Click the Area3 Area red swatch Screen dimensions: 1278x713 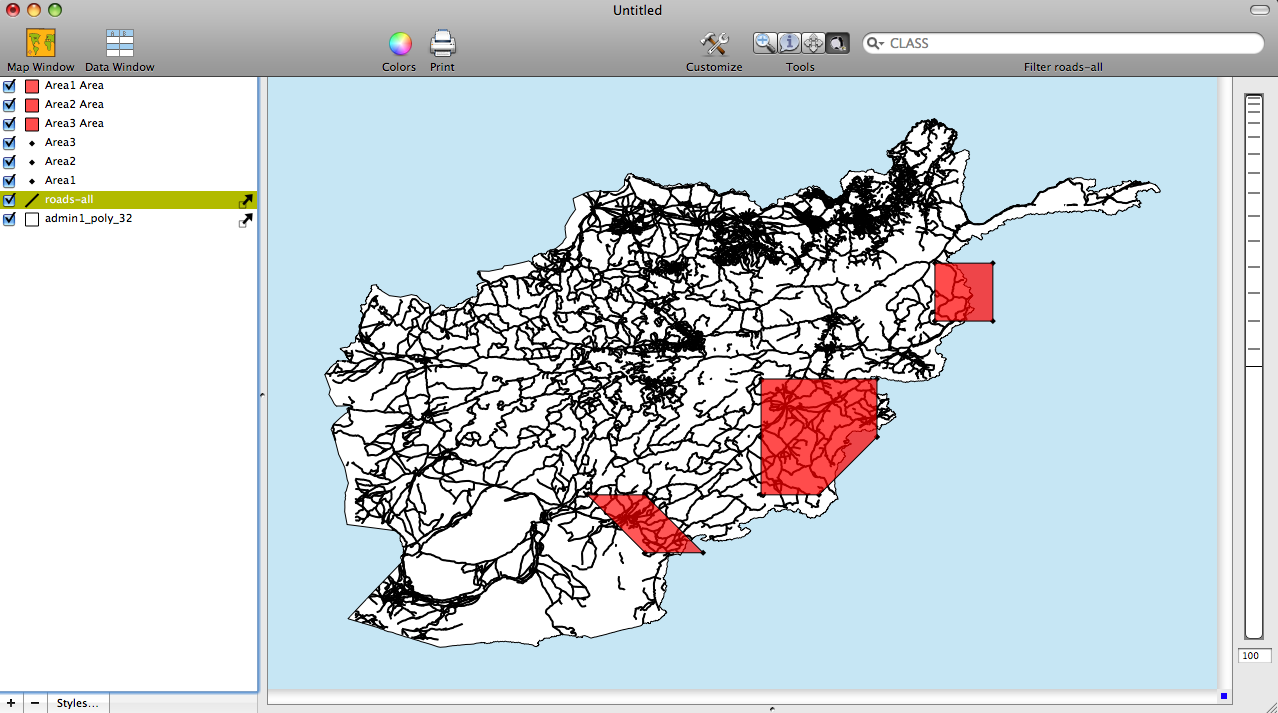[32, 124]
